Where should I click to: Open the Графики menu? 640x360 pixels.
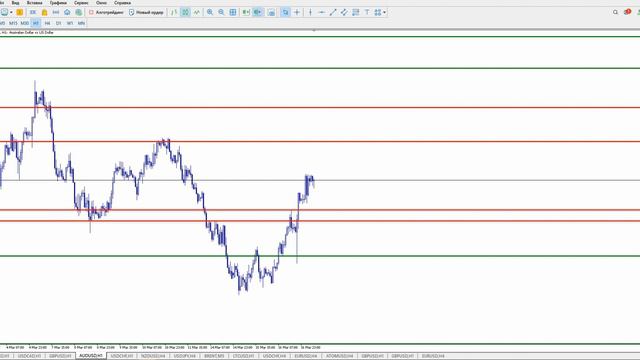(x=58, y=3)
